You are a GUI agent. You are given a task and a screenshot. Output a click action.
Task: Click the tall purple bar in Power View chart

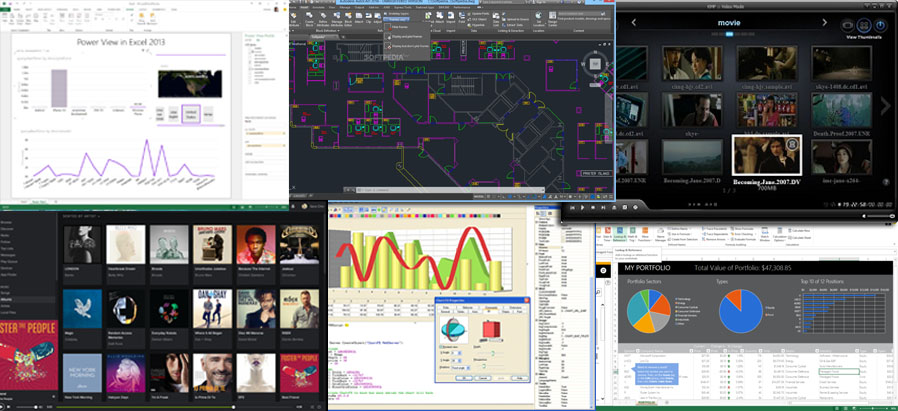tap(59, 88)
